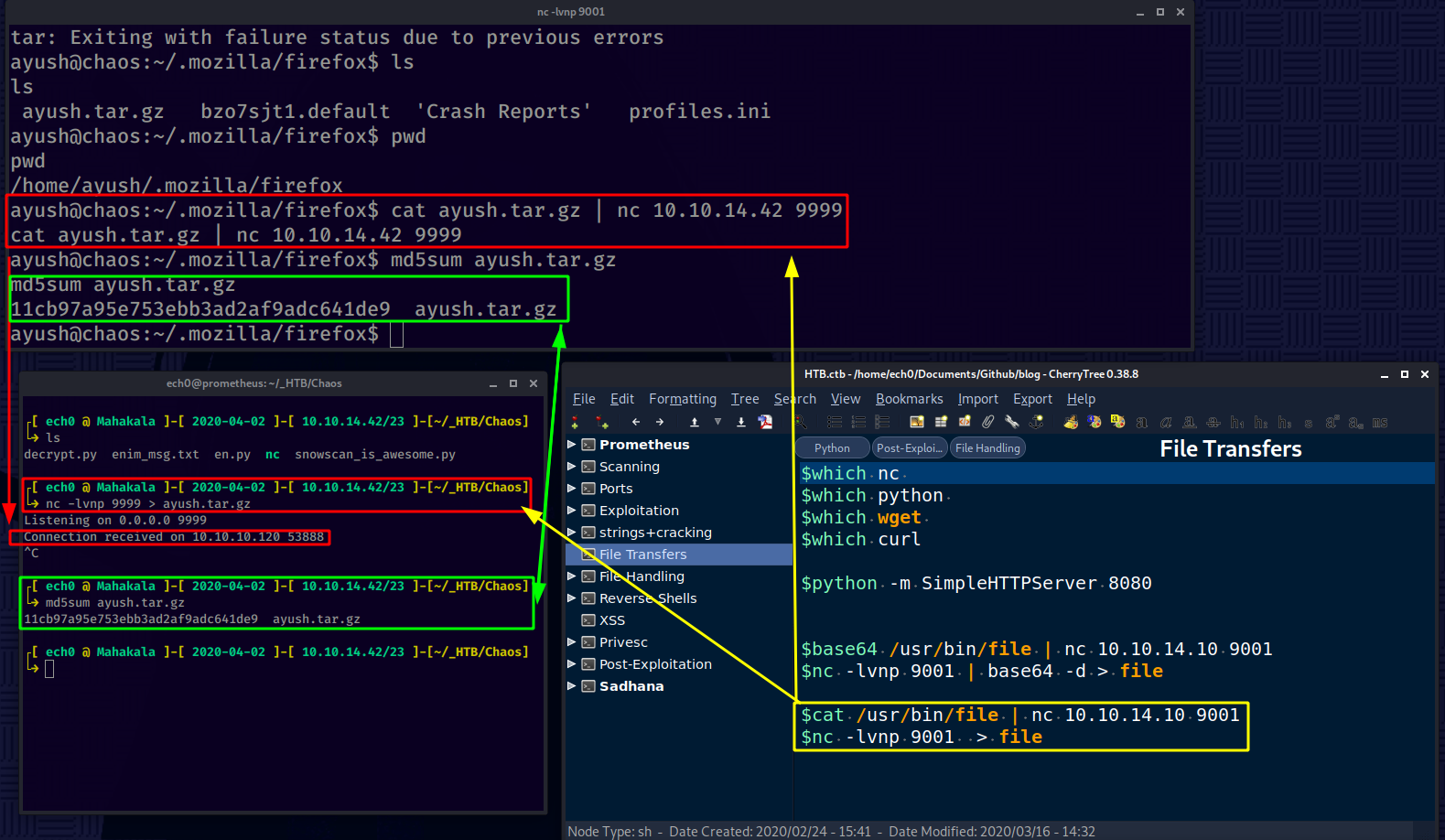Image resolution: width=1445 pixels, height=840 pixels.
Task: Toggle small text formatting
Action: [1309, 423]
